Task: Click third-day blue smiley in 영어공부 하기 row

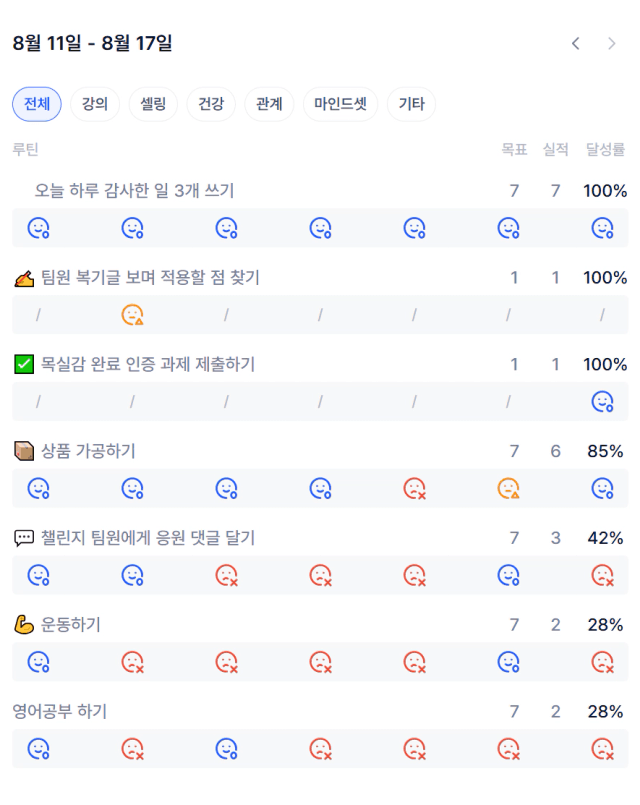Action: coord(226,749)
